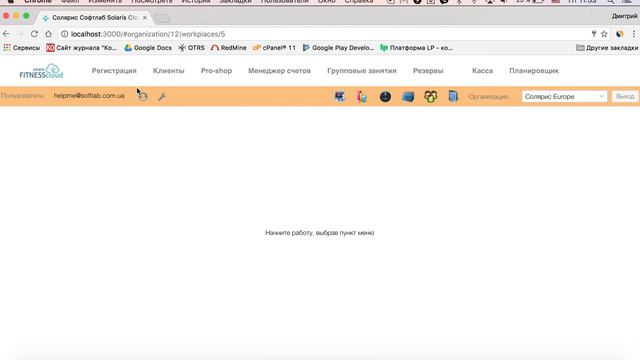Open the Сервисы apps shortcut
640x360 pixels.
point(22,48)
